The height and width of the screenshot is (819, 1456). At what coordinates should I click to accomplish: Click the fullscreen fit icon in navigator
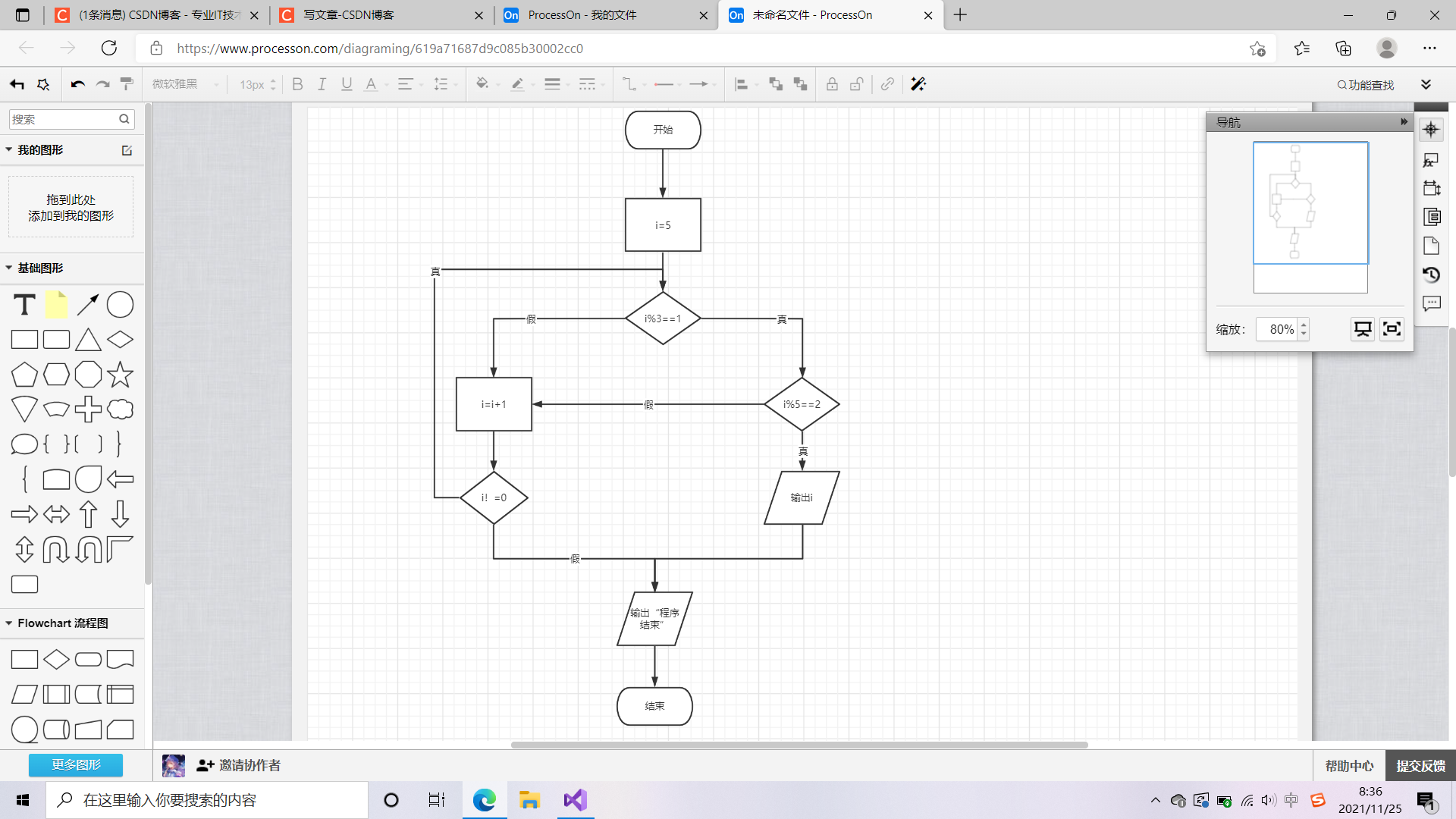tap(1392, 329)
